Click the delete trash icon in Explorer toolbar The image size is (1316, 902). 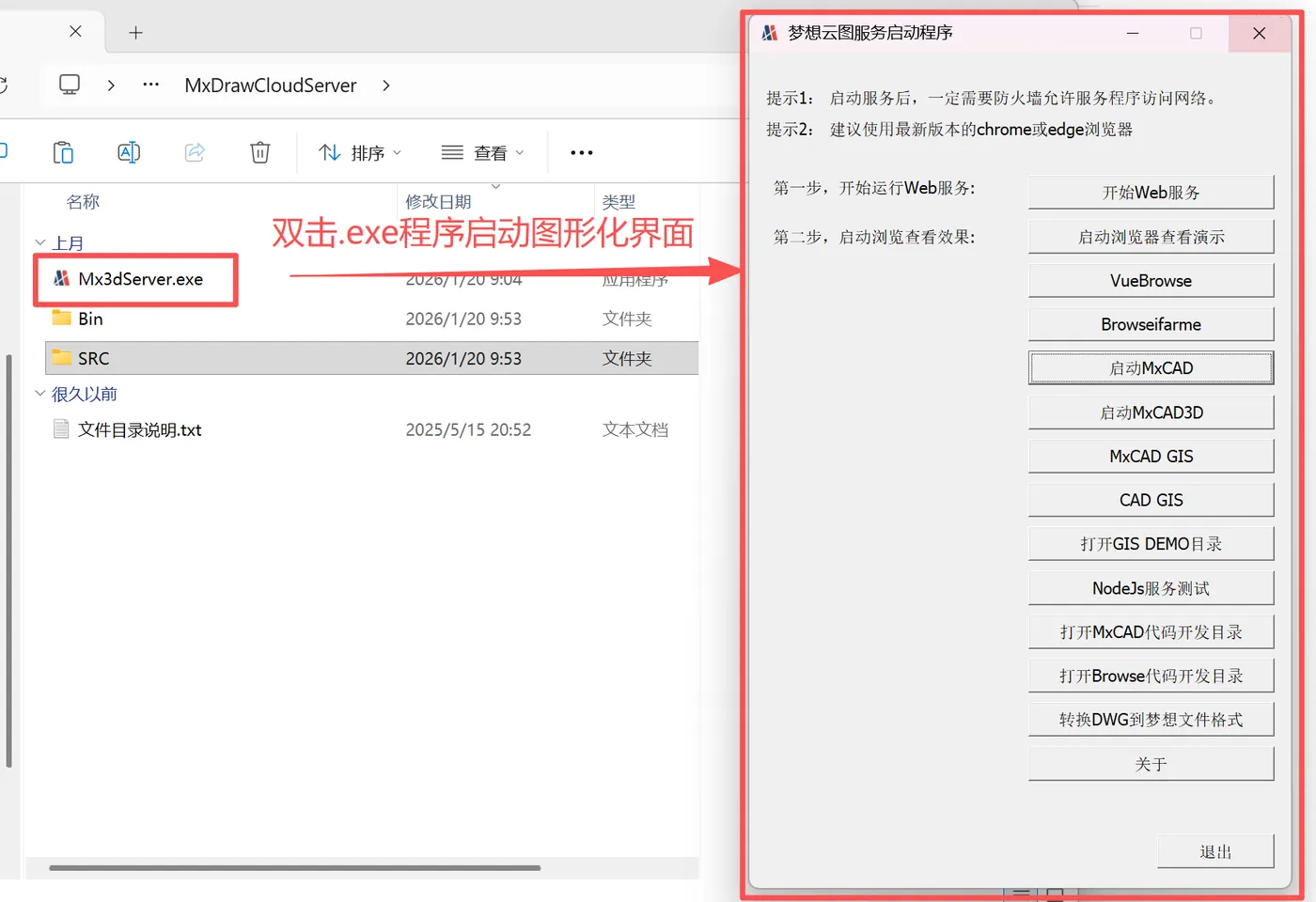click(260, 152)
